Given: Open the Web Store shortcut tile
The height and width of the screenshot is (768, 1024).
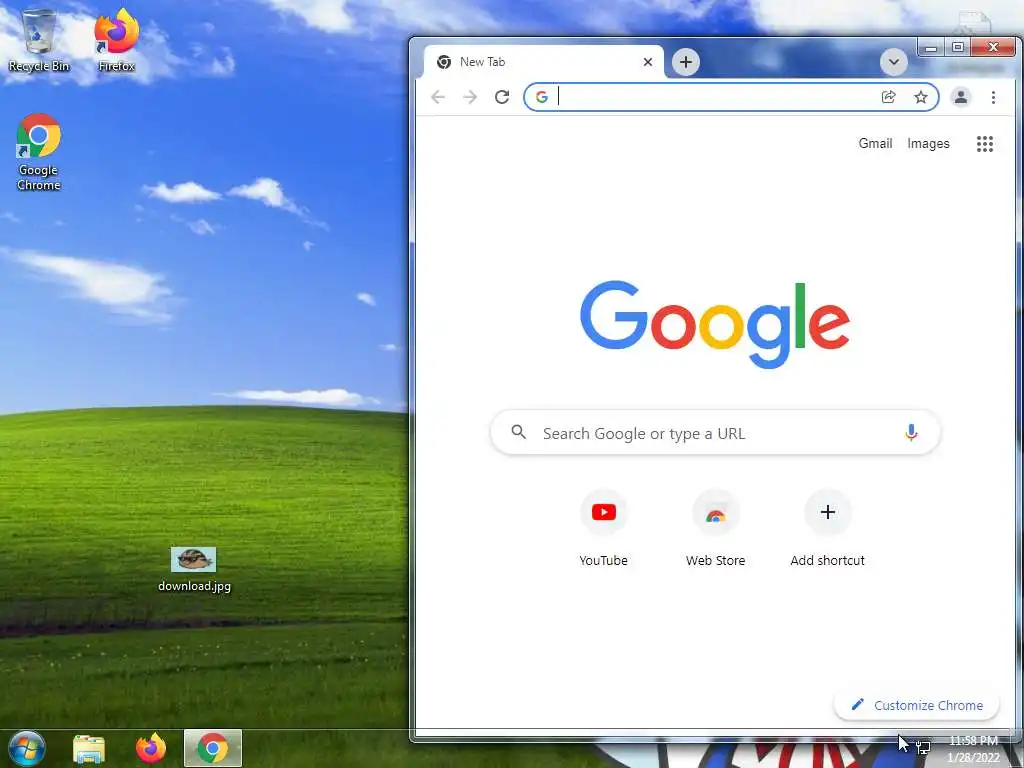Looking at the screenshot, I should click(715, 528).
